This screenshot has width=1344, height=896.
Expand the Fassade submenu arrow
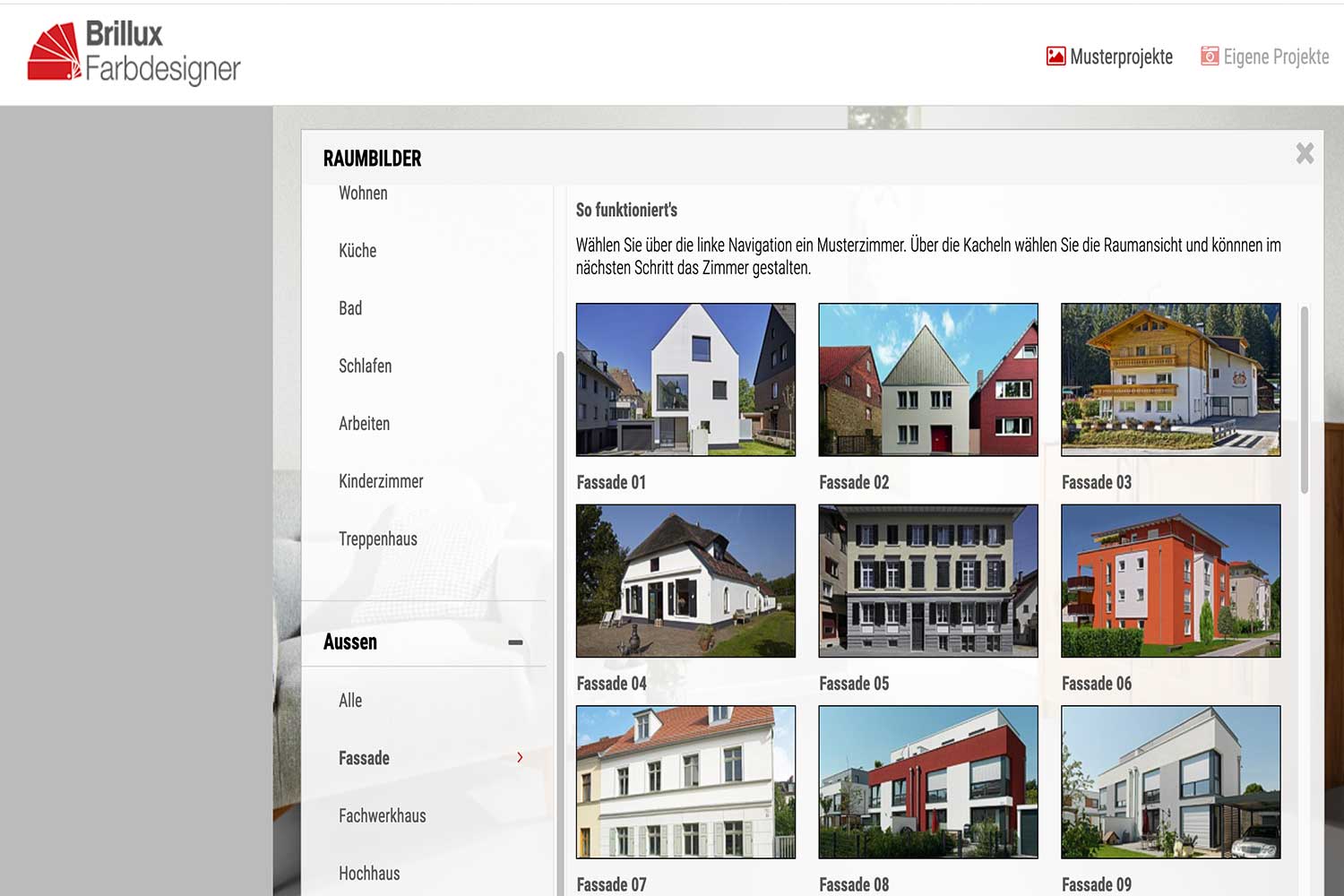(x=520, y=758)
